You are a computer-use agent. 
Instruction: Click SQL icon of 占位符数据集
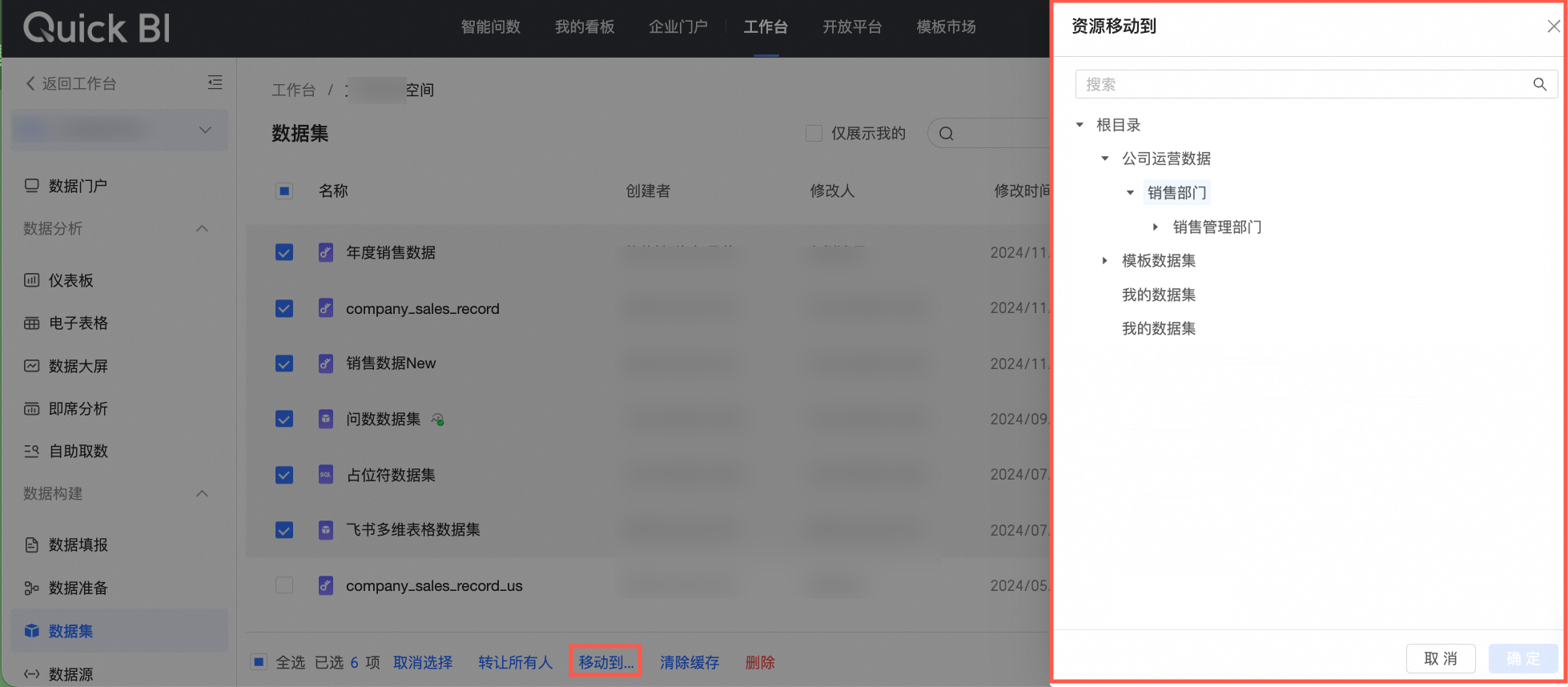click(326, 475)
